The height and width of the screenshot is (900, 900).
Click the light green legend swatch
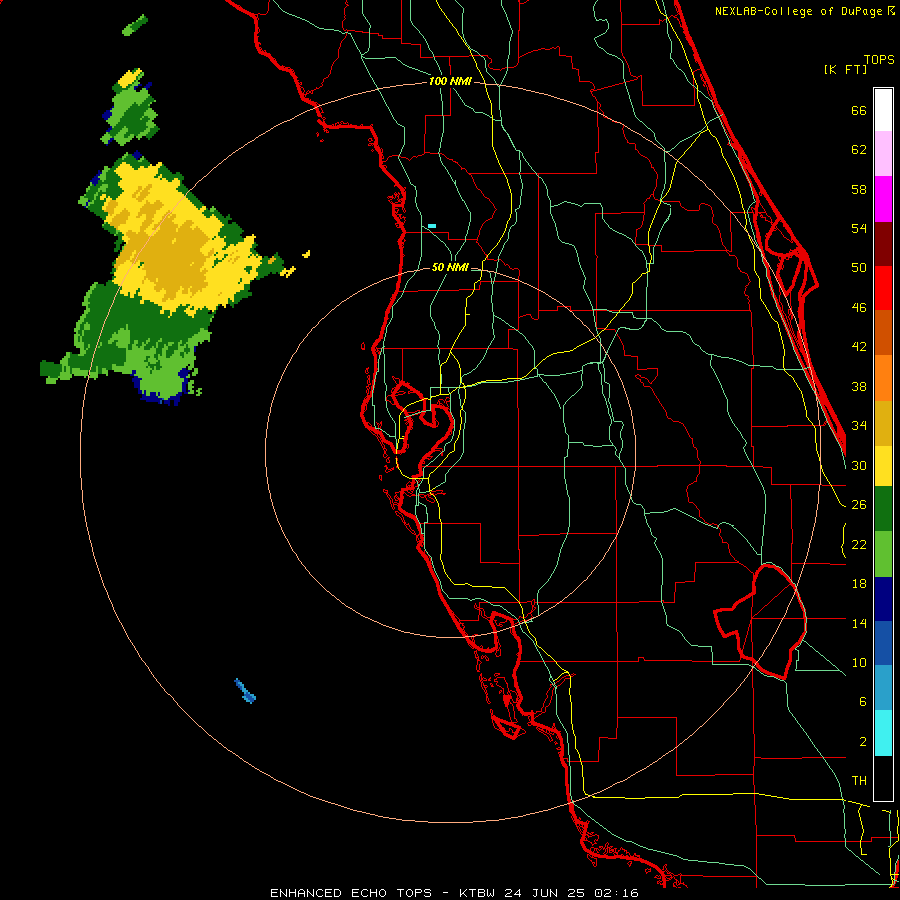tap(883, 554)
